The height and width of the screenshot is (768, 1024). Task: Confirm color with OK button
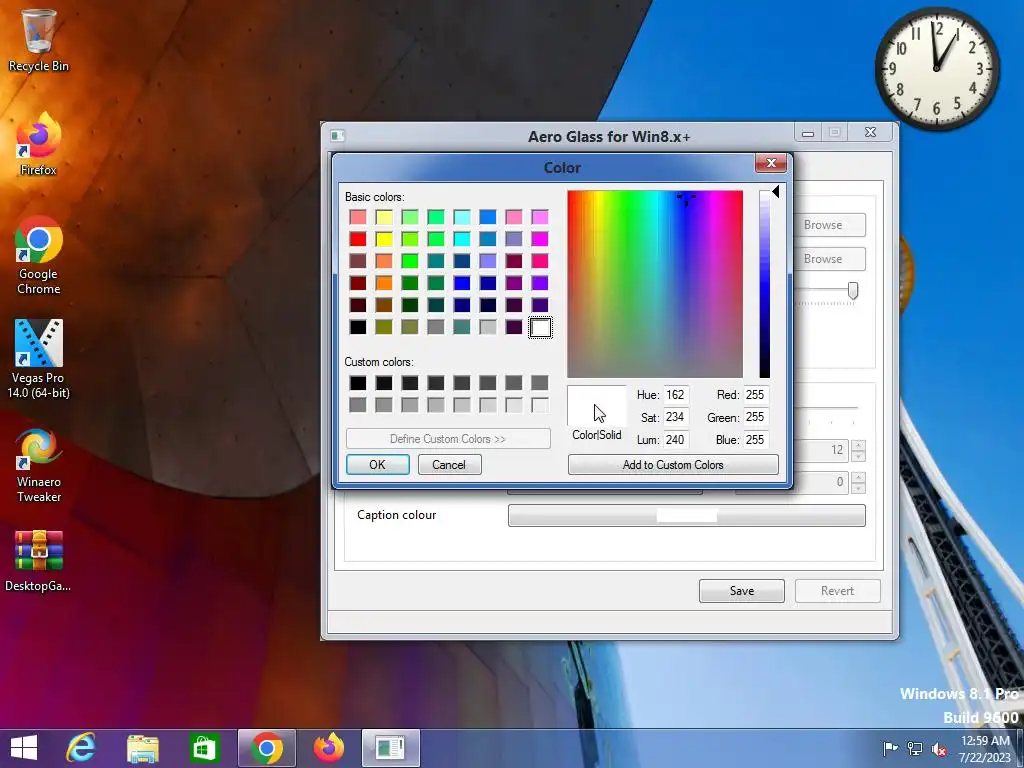(x=377, y=464)
